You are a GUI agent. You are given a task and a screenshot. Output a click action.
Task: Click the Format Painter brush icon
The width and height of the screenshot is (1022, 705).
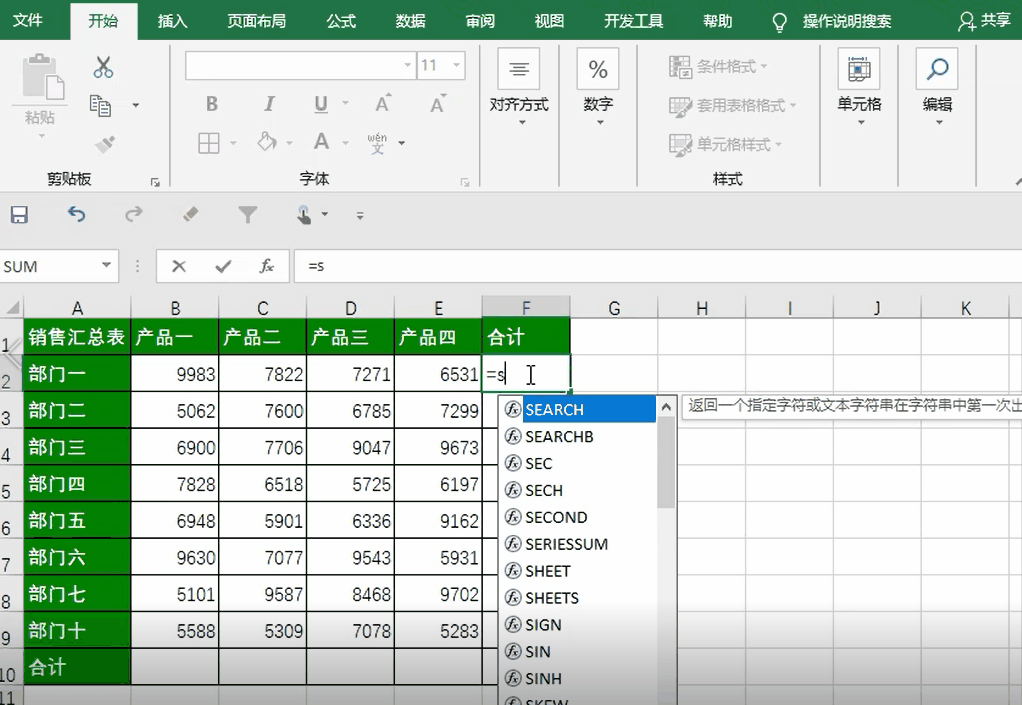103,144
